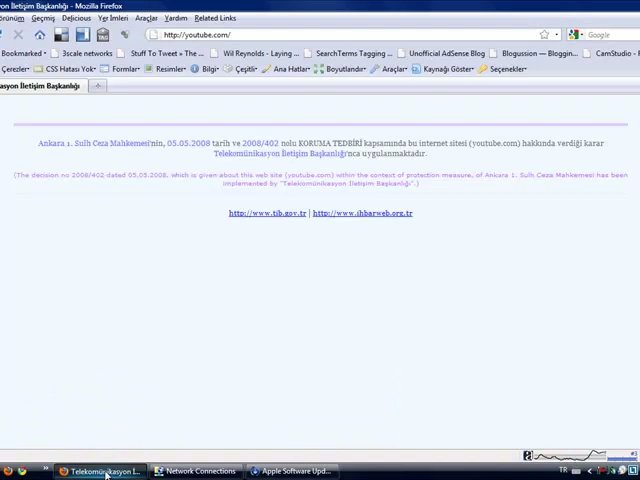Open the CamStudio bookmark
Image resolution: width=640 pixels, height=480 pixels.
tap(611, 53)
